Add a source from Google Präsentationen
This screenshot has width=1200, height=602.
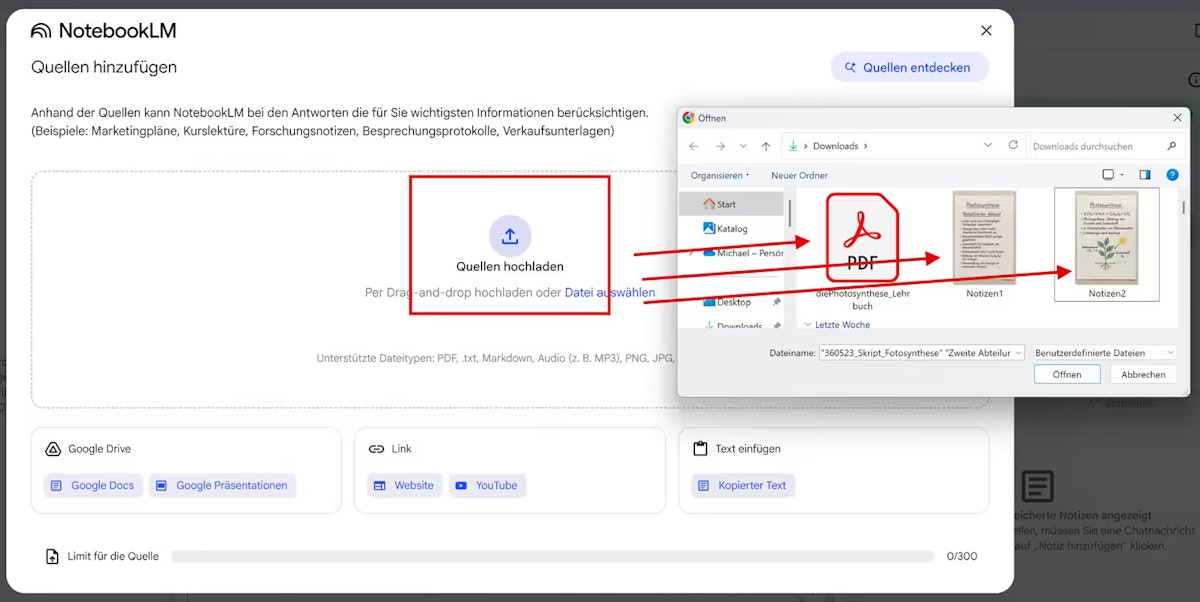tap(223, 485)
